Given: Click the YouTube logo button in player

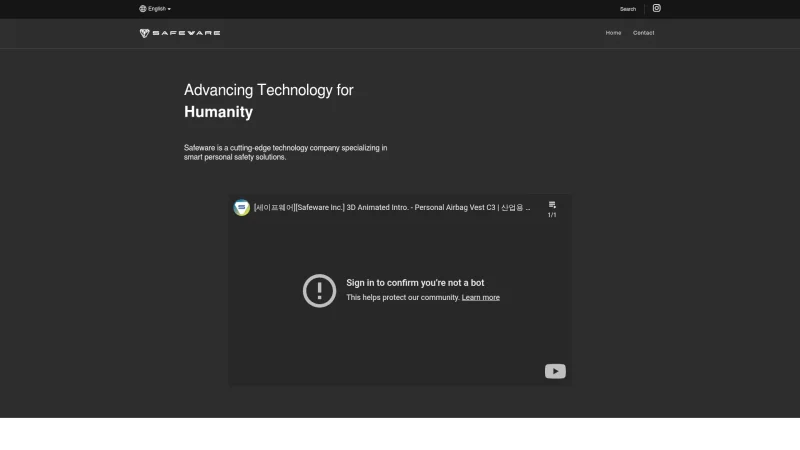Looking at the screenshot, I should [x=555, y=371].
